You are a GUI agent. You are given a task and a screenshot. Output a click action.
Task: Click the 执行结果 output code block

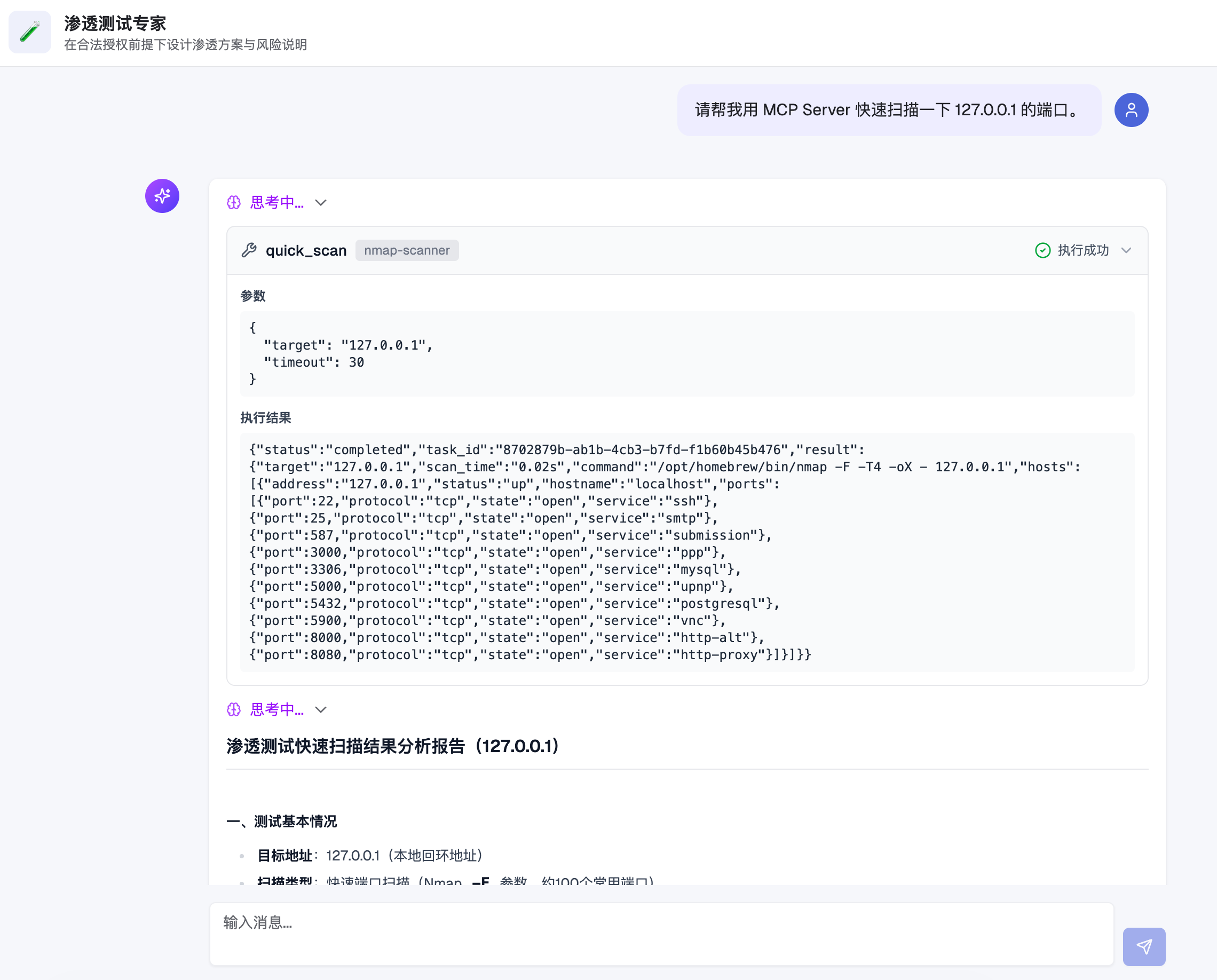(686, 551)
